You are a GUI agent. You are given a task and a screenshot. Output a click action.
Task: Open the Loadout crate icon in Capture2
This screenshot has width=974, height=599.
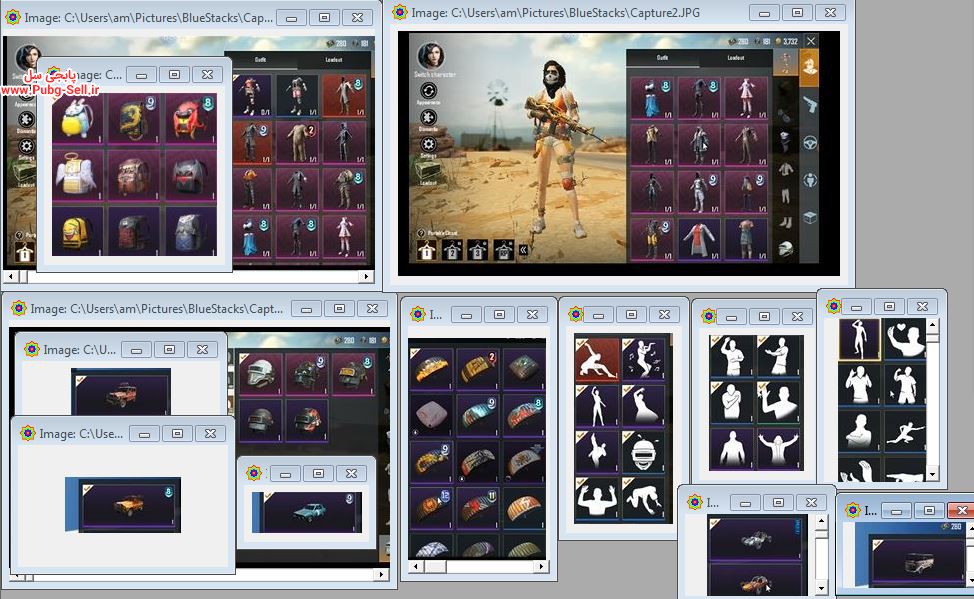click(429, 170)
